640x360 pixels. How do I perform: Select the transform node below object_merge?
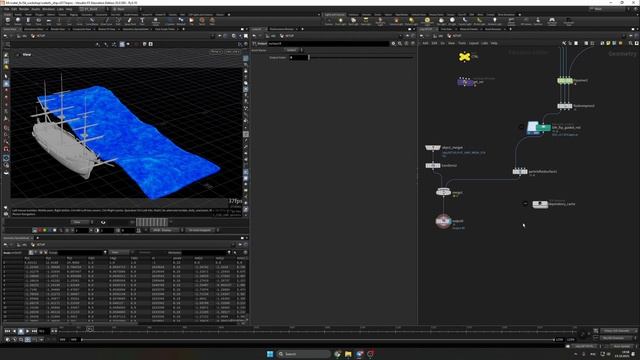pyautogui.click(x=433, y=165)
